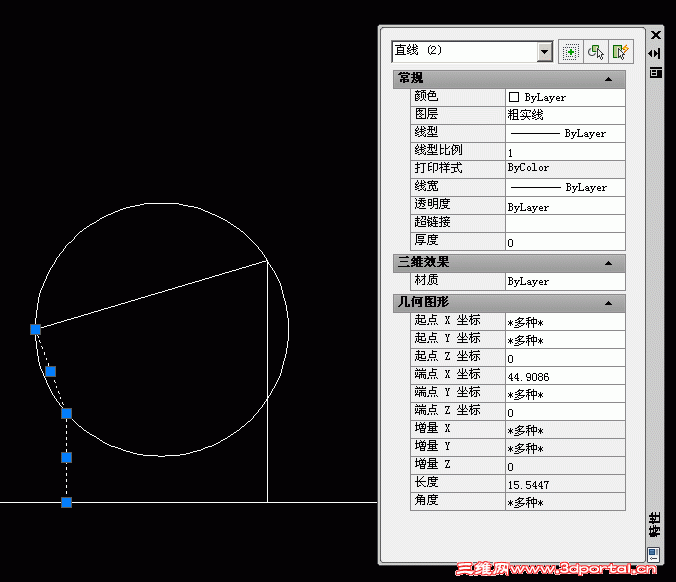
Task: Click the midpoint grip of the short diagonal line
Action: coord(50,371)
